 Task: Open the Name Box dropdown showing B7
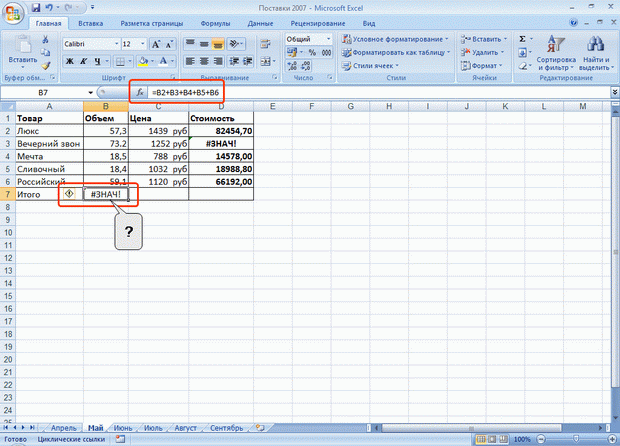[x=90, y=92]
